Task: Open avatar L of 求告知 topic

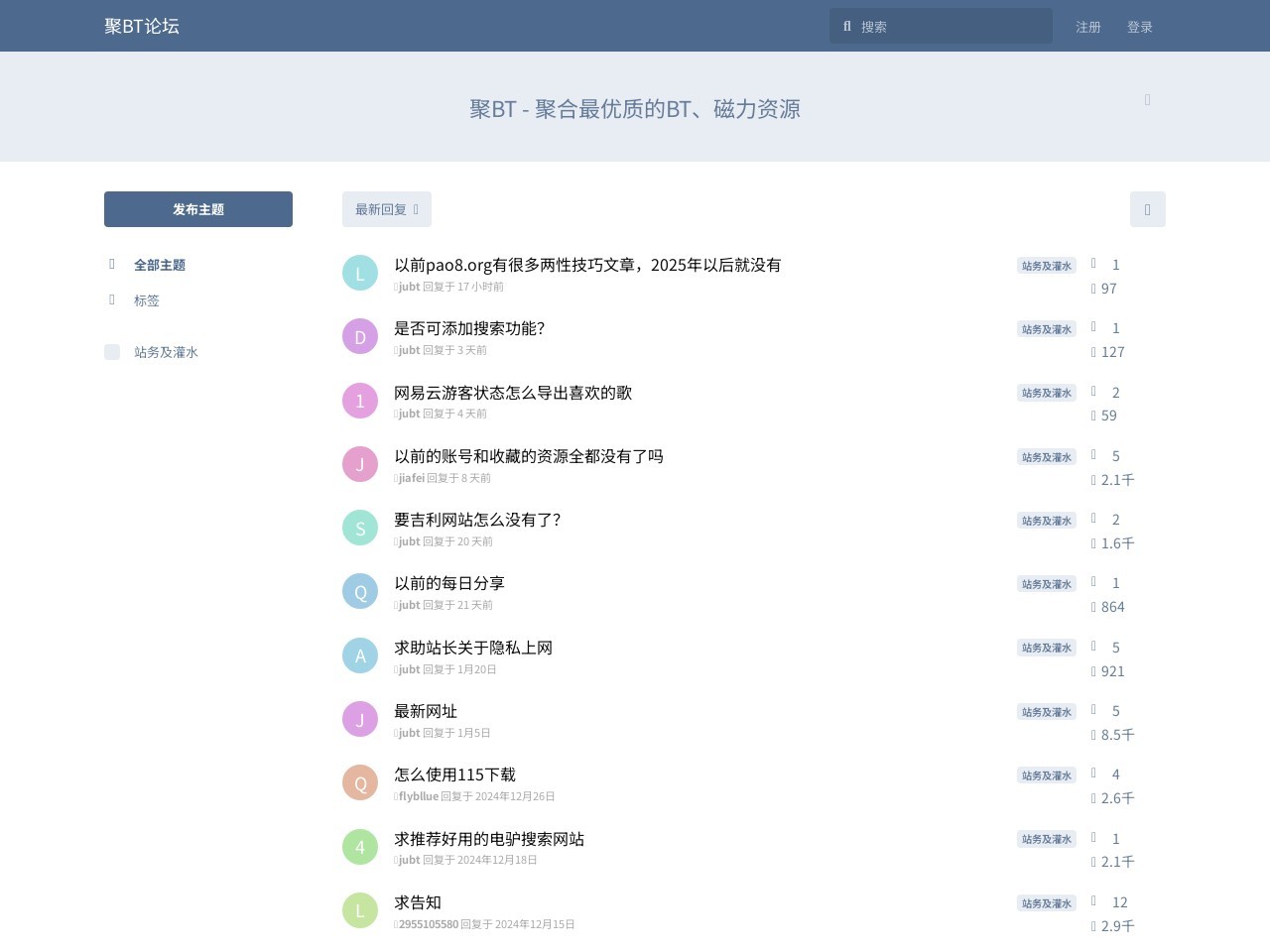Action: [360, 910]
